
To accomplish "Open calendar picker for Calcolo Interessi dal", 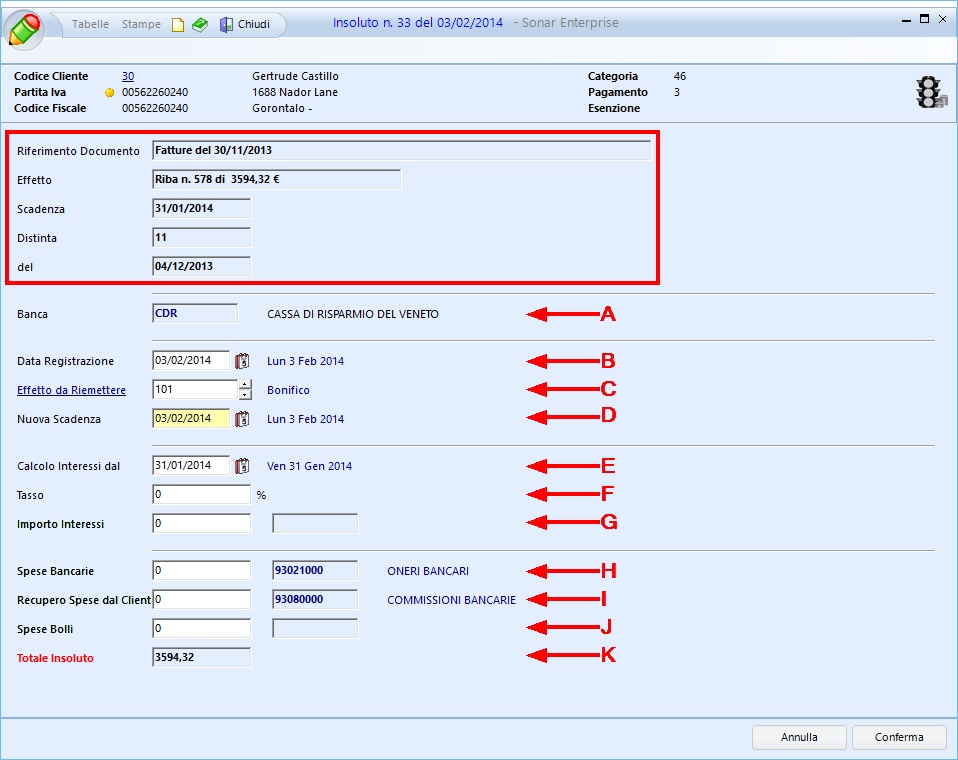I will (x=241, y=466).
